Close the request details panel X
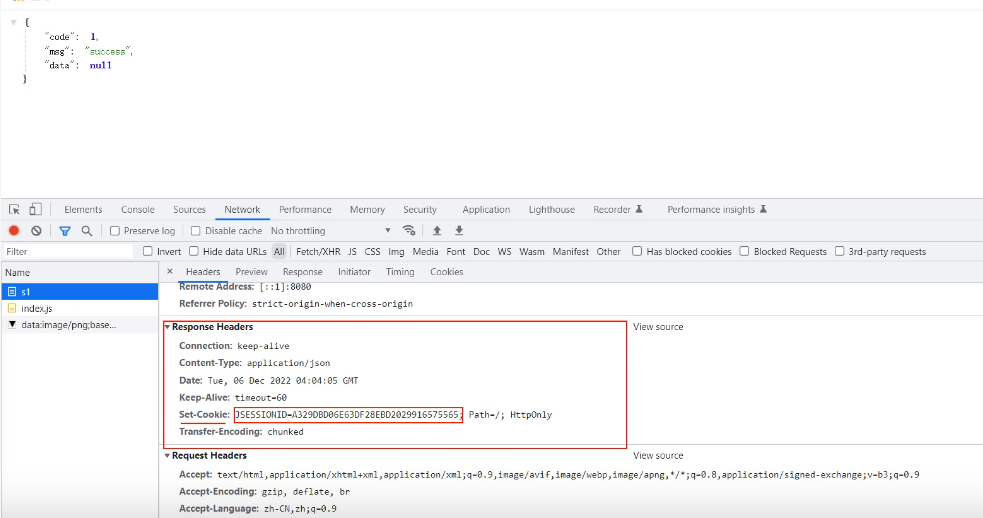The image size is (983, 518). pyautogui.click(x=170, y=272)
